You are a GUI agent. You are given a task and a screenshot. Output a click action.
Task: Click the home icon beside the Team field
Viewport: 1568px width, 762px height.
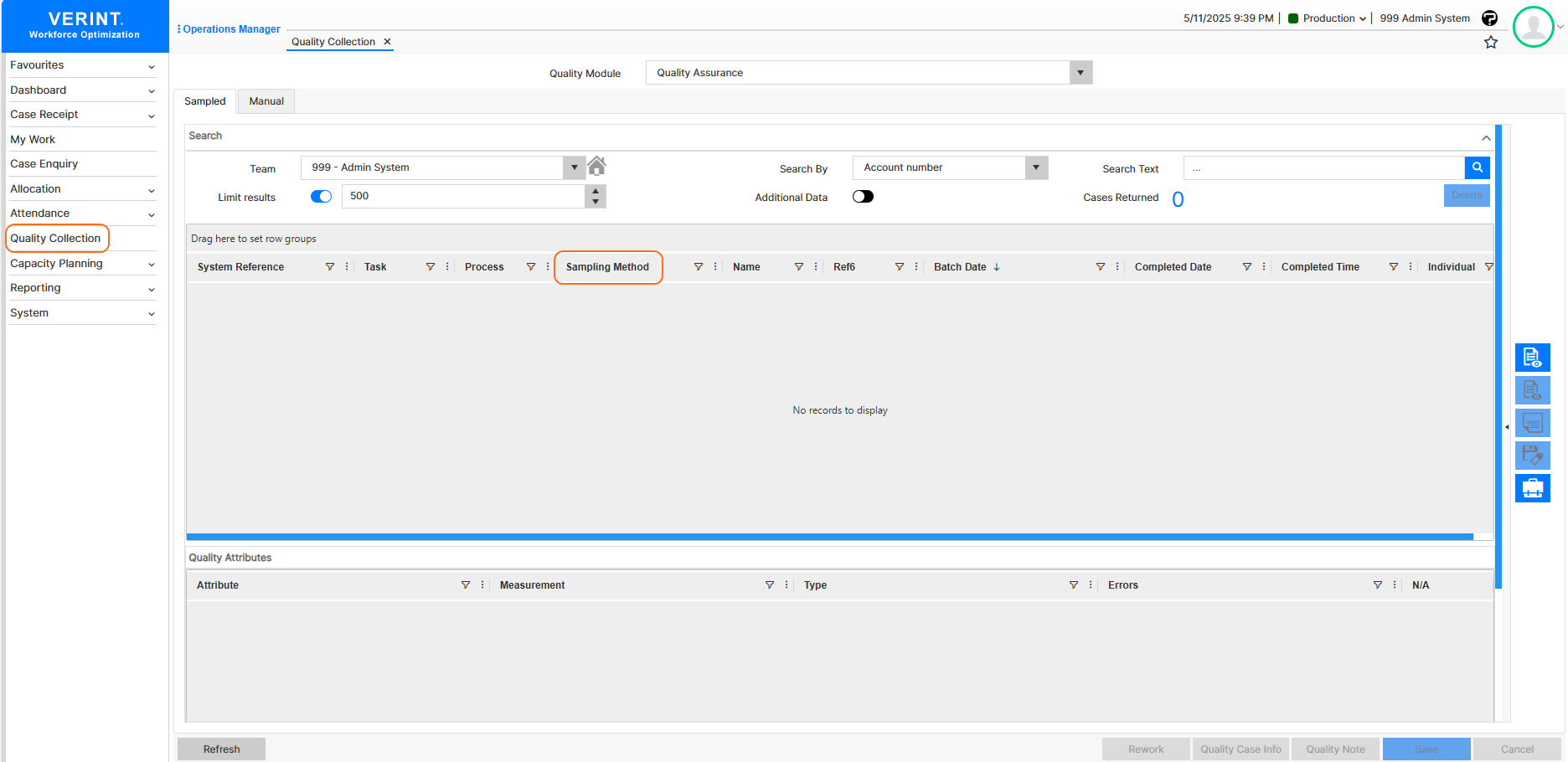(596, 166)
